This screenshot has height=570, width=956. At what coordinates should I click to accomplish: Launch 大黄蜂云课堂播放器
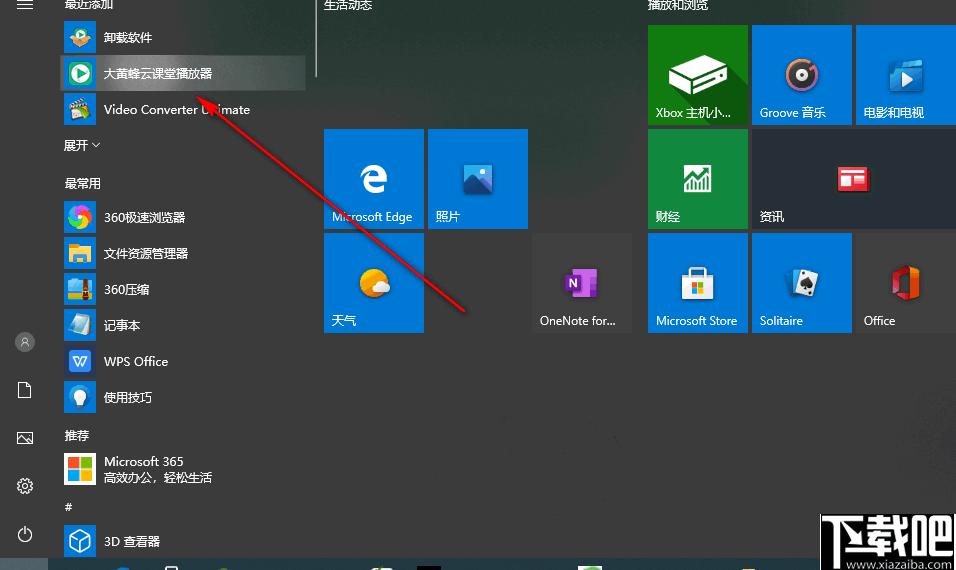pyautogui.click(x=183, y=73)
